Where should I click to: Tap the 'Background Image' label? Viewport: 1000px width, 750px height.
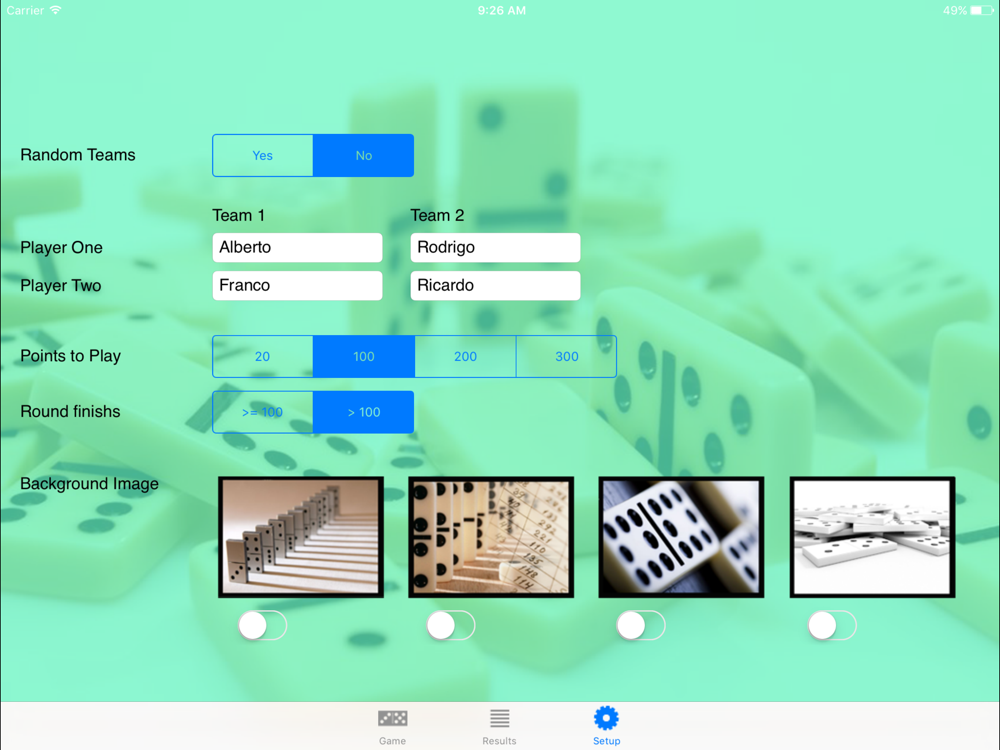pos(89,484)
